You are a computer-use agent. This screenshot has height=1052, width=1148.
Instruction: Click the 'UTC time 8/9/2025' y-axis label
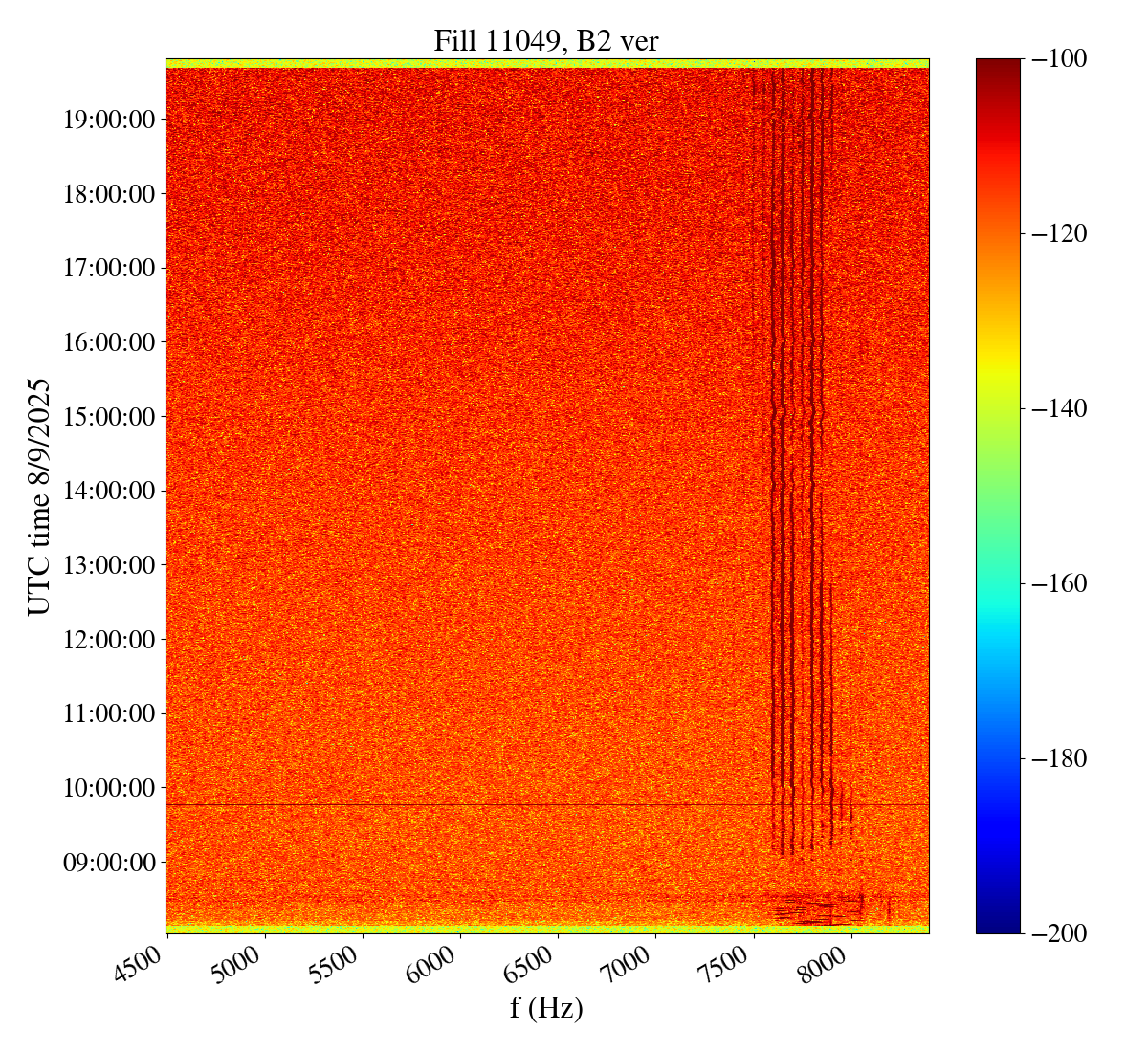click(38, 496)
